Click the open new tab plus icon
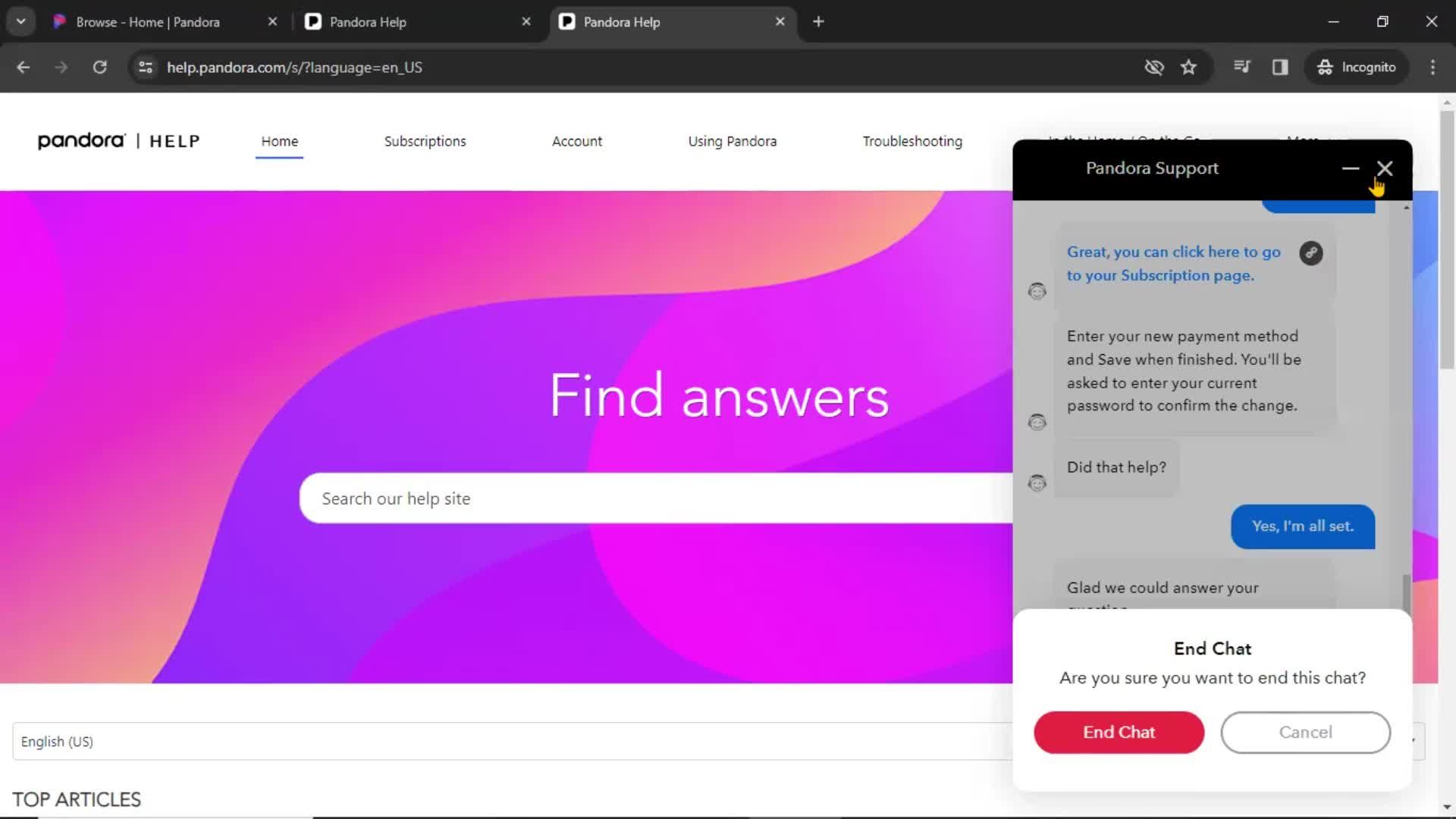The height and width of the screenshot is (819, 1456). [819, 21]
